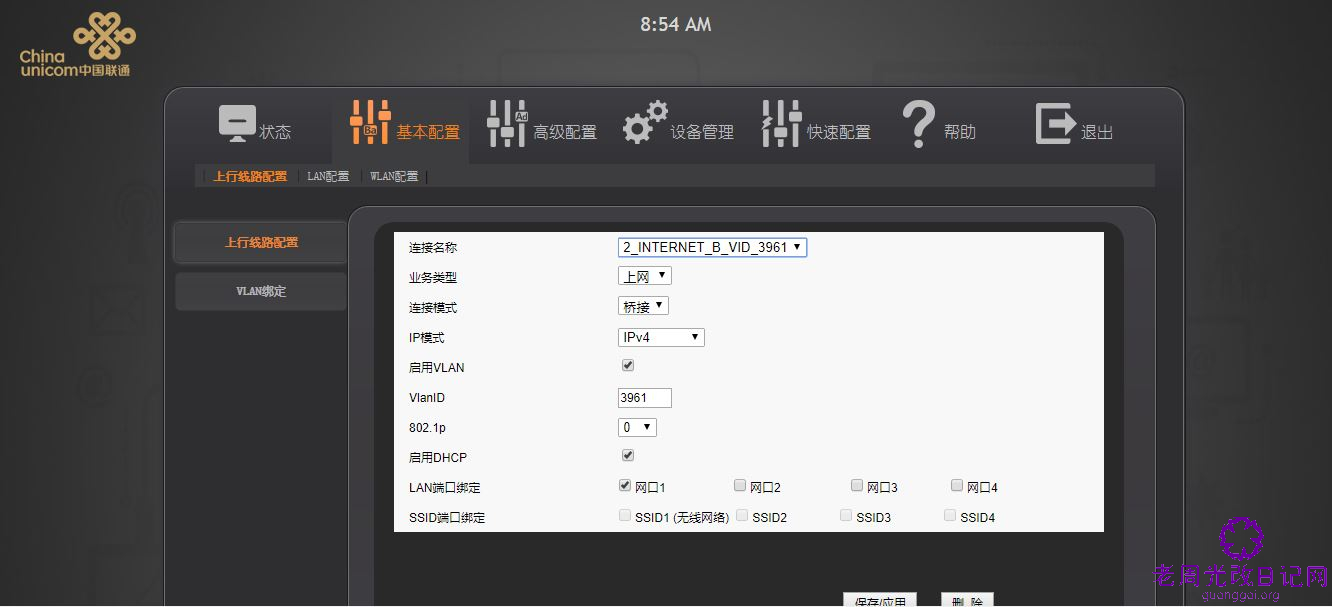Check the SSID4 binding checkbox

[950, 516]
